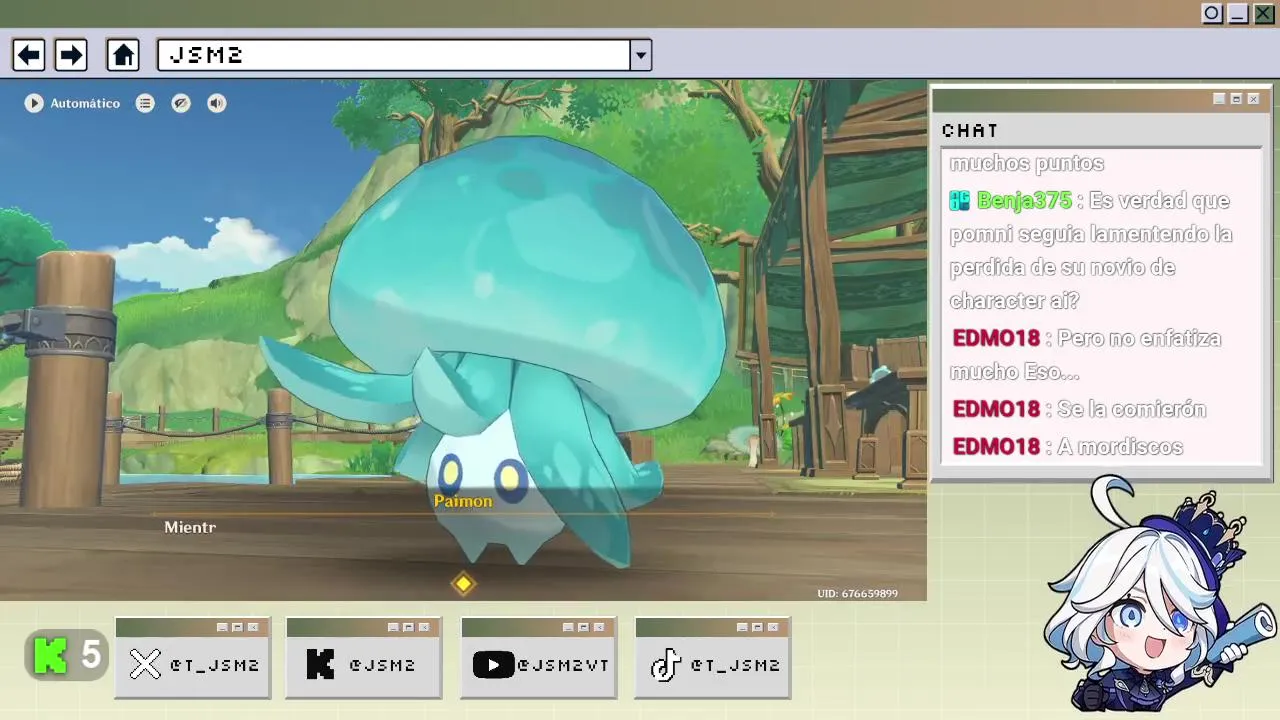Close the TikTok social card window
This screenshot has height=720, width=1280.
pos(773,627)
